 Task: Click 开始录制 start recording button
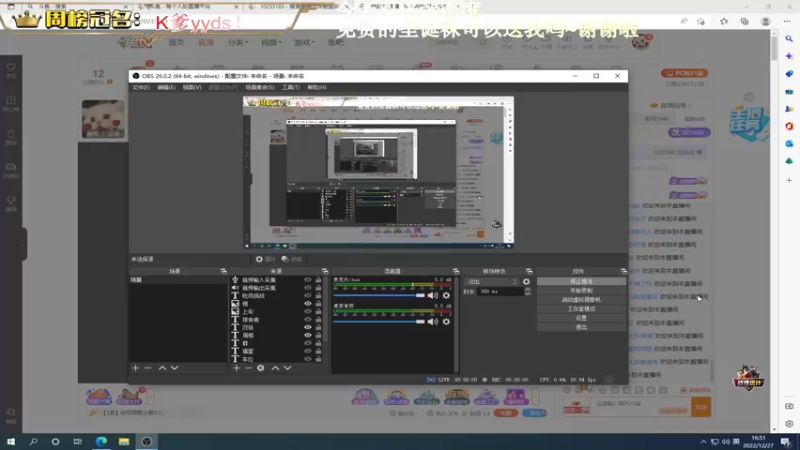[581, 291]
